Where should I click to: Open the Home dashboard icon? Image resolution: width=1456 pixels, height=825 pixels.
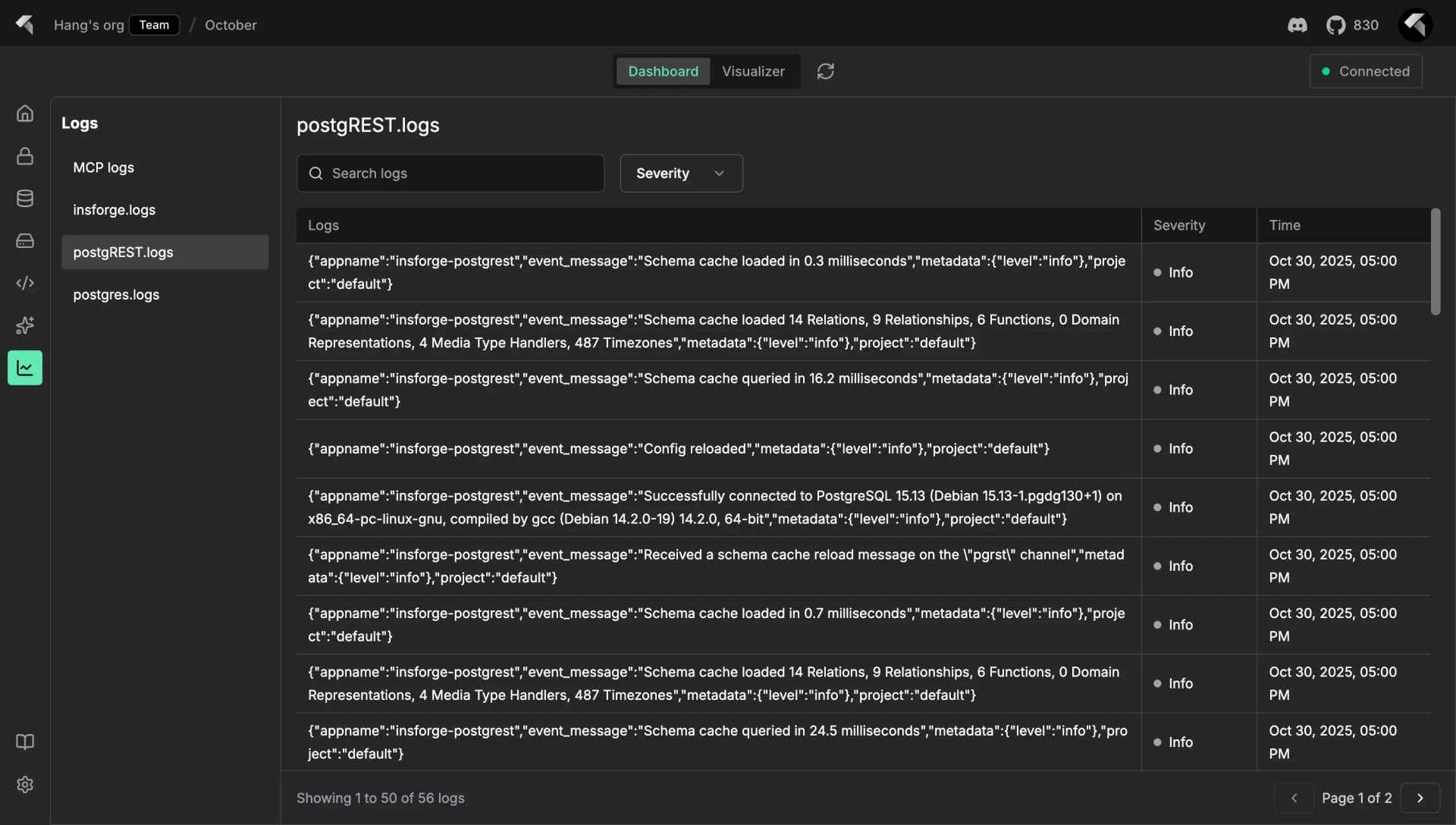25,113
